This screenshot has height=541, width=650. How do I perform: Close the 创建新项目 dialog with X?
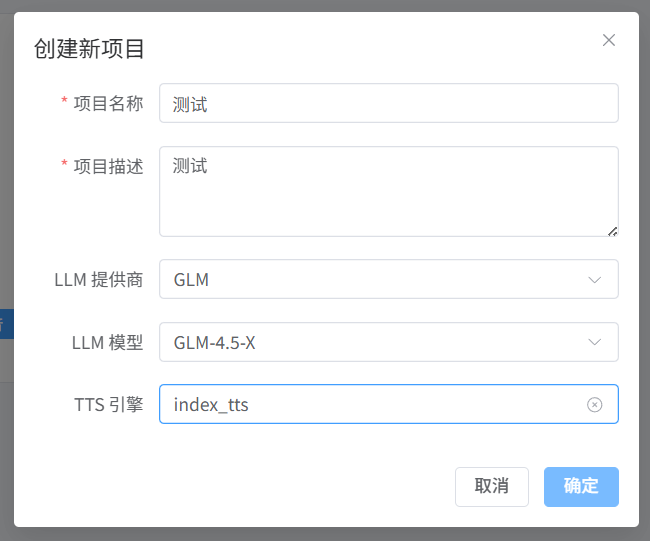(x=608, y=41)
